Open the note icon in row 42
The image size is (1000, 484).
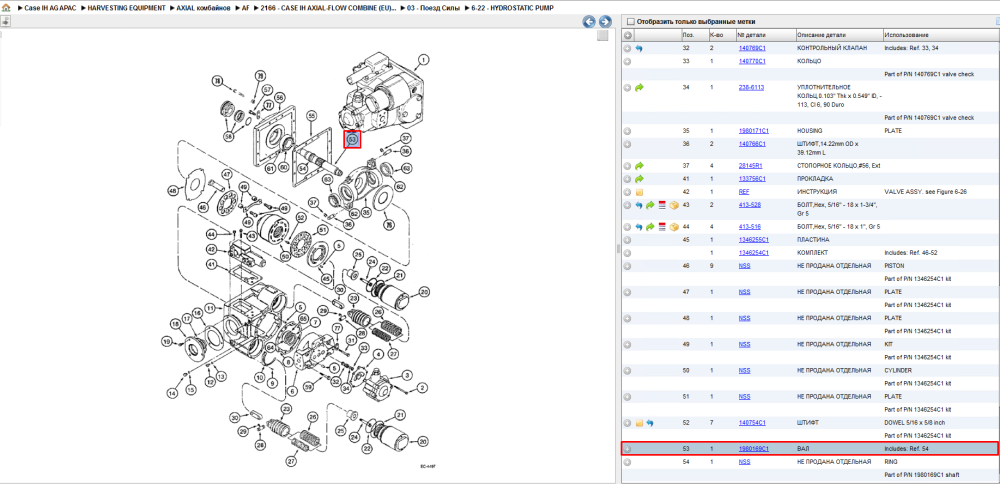coord(639,191)
